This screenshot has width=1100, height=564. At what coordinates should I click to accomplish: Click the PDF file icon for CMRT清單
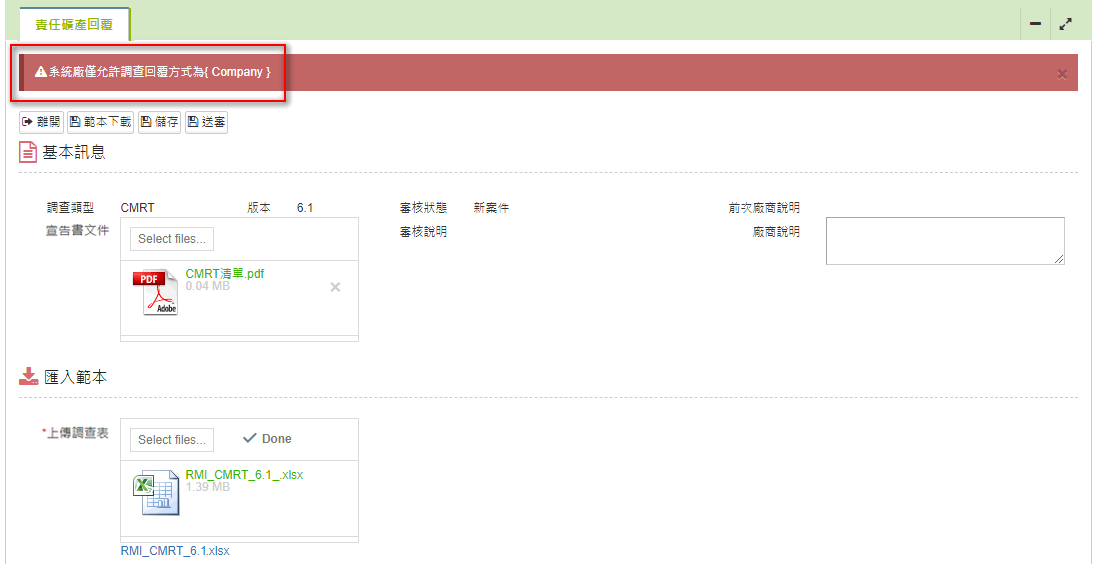(155, 292)
